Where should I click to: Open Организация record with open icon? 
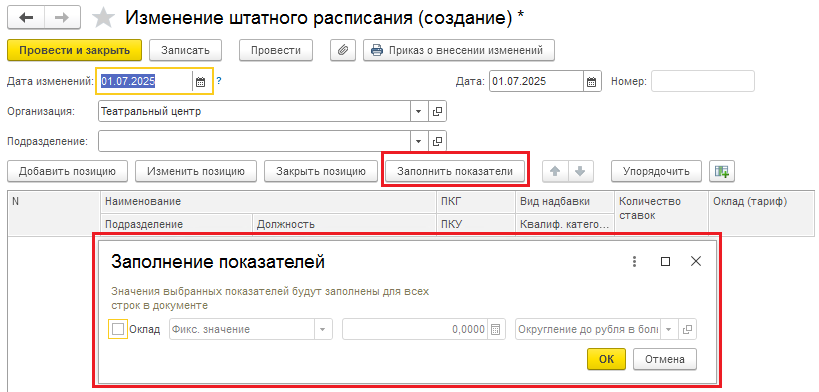438,111
